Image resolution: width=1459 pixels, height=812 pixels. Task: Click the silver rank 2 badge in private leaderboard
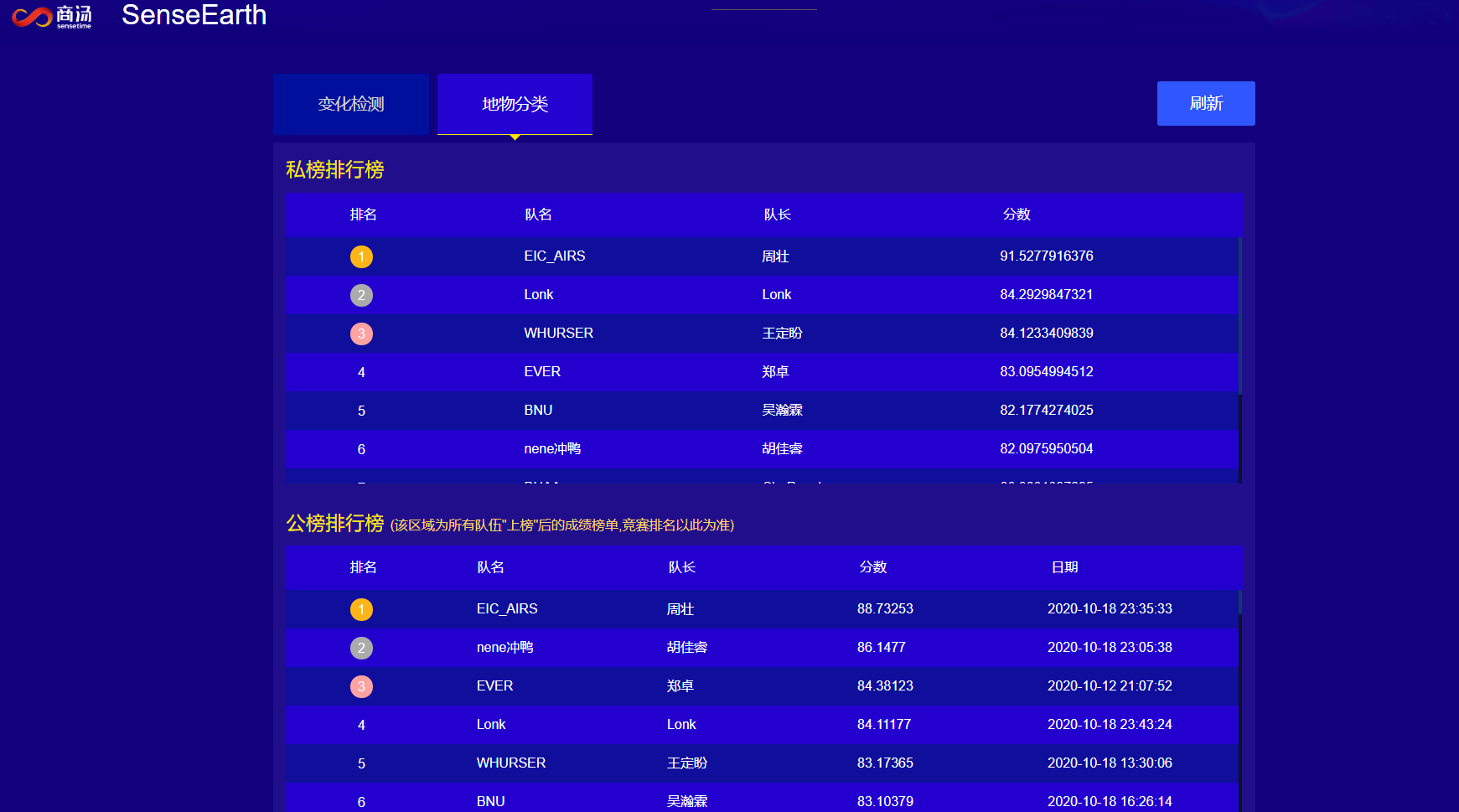(x=361, y=295)
